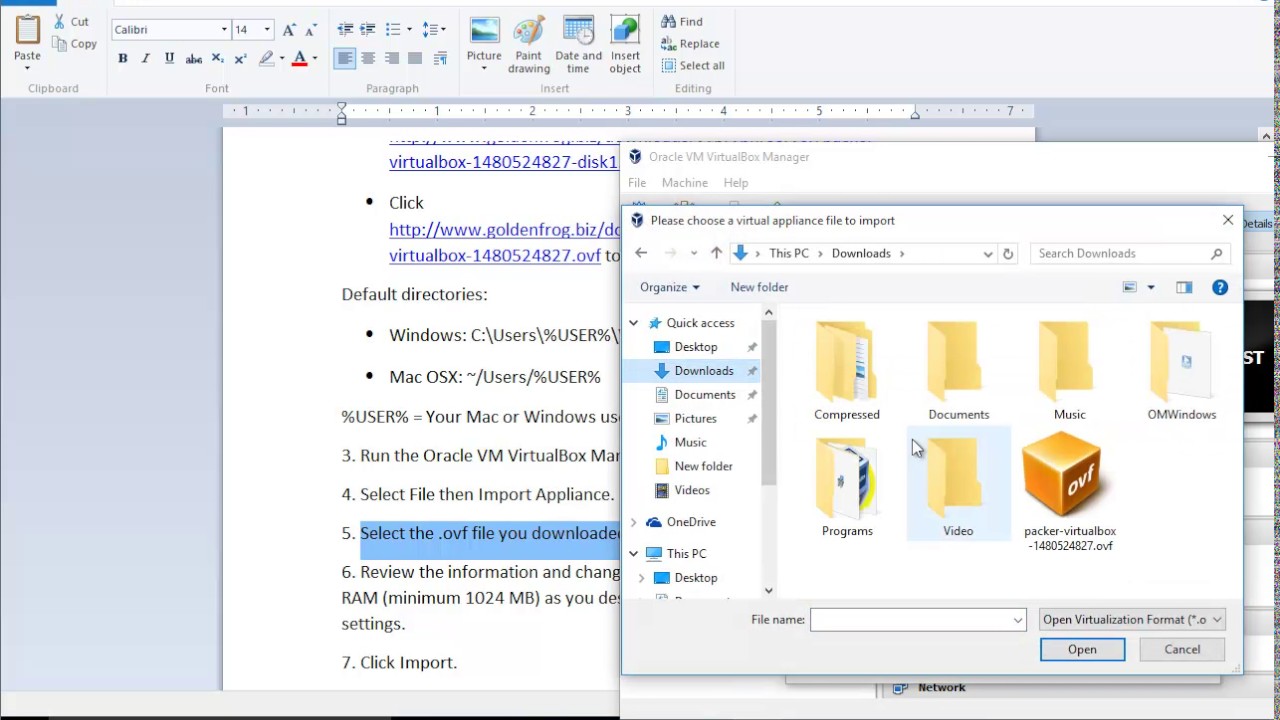Open the Help menu in VirtualBox Manager
The height and width of the screenshot is (720, 1280).
736,183
